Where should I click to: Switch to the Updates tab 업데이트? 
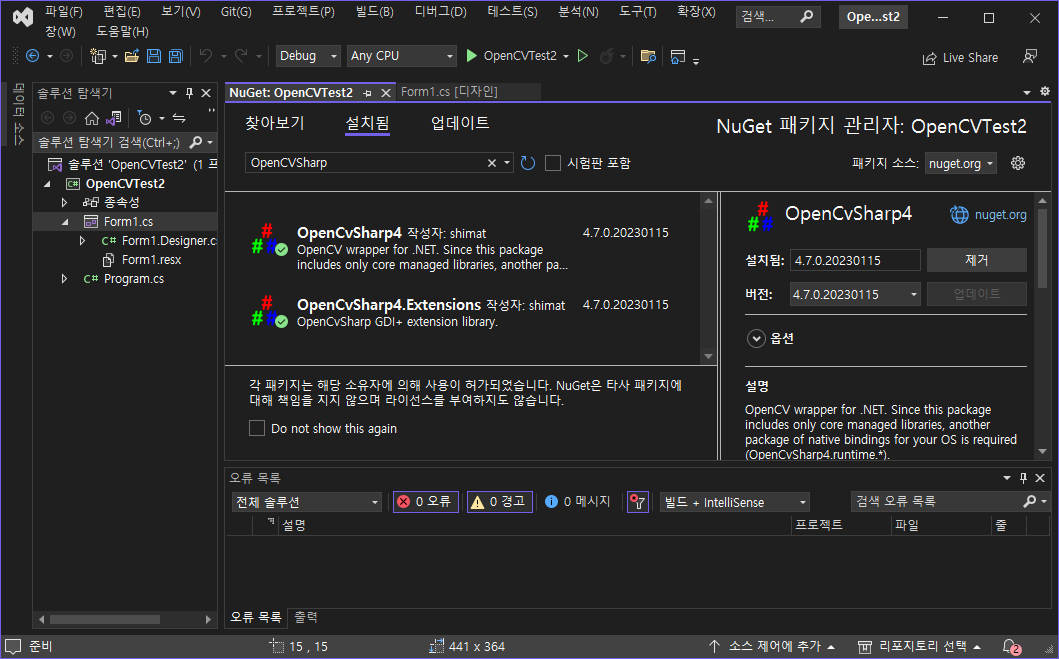(x=460, y=123)
